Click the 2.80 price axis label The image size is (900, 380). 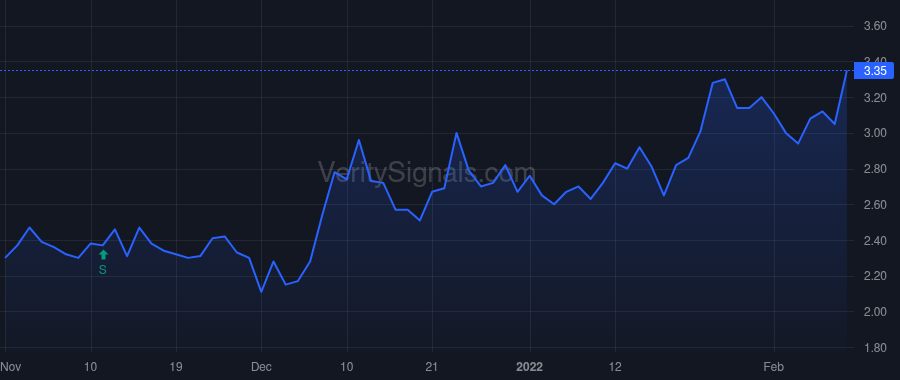[x=875, y=169]
